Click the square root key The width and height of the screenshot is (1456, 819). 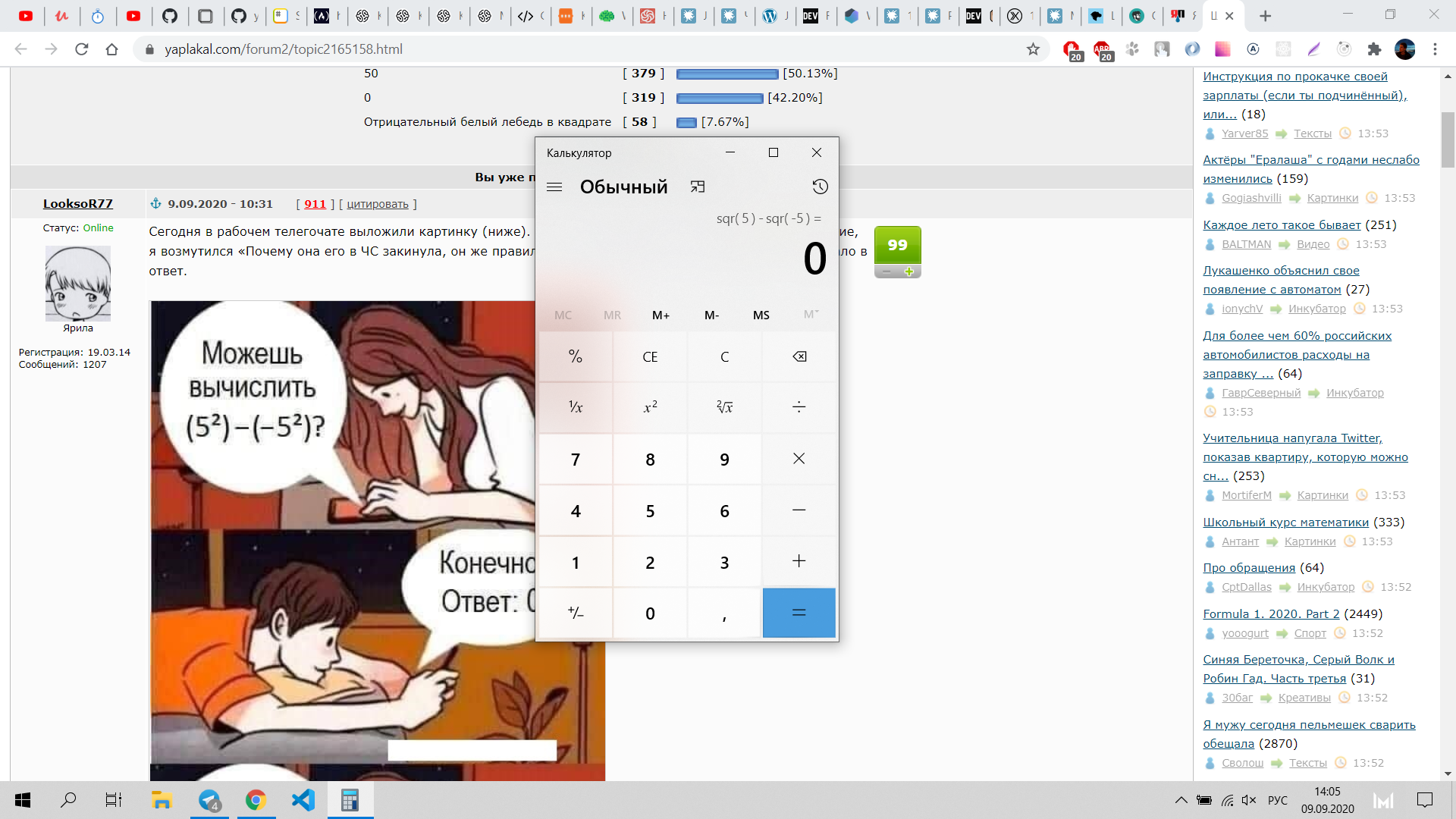[724, 407]
